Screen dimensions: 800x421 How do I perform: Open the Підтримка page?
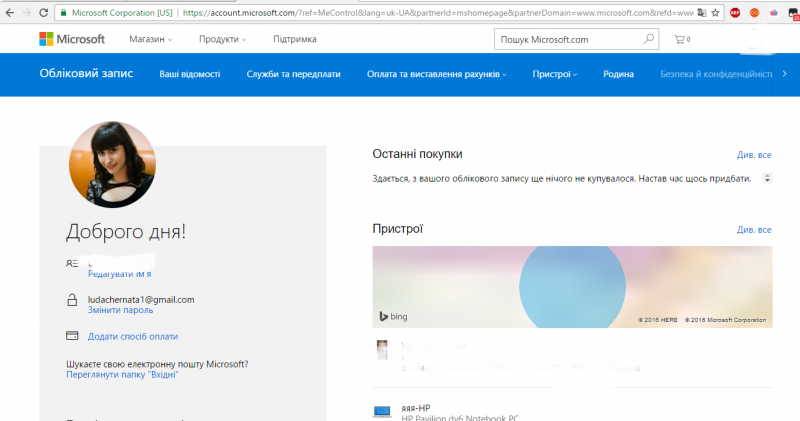click(x=295, y=39)
